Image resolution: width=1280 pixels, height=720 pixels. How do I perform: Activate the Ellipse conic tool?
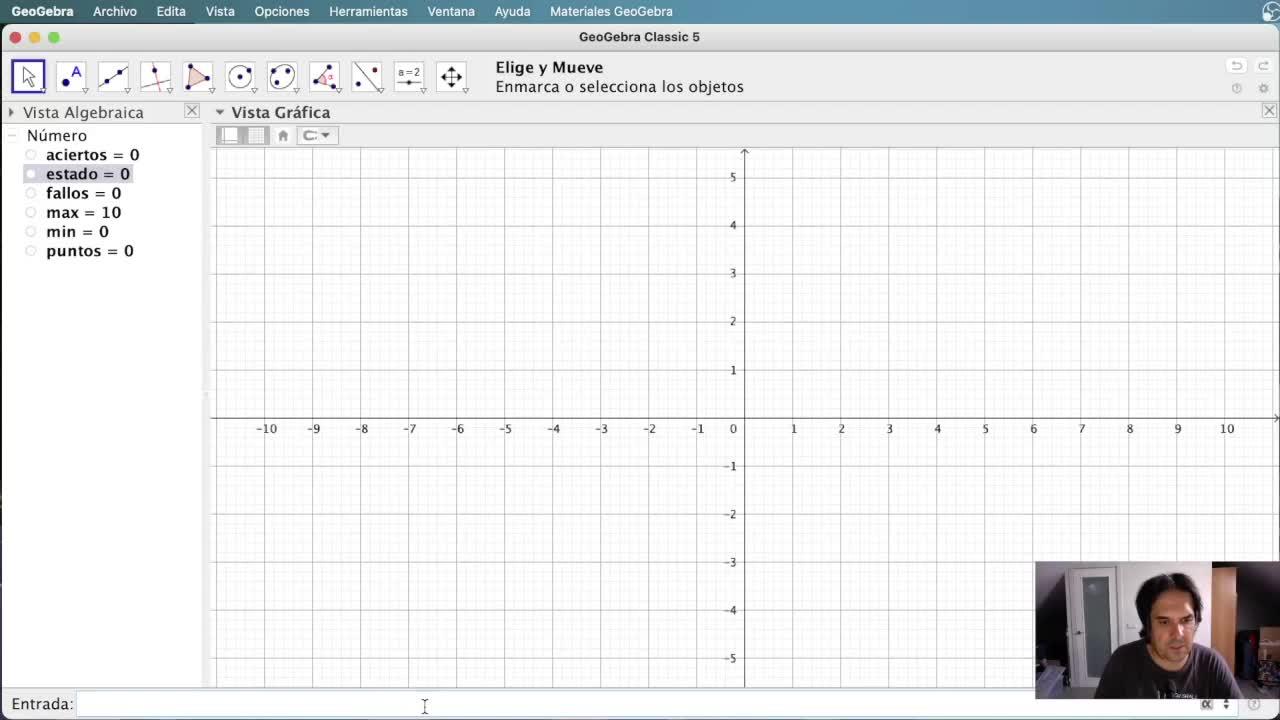pyautogui.click(x=282, y=77)
